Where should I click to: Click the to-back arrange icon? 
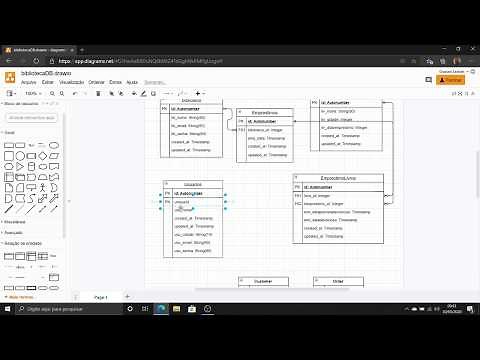(x=121, y=94)
